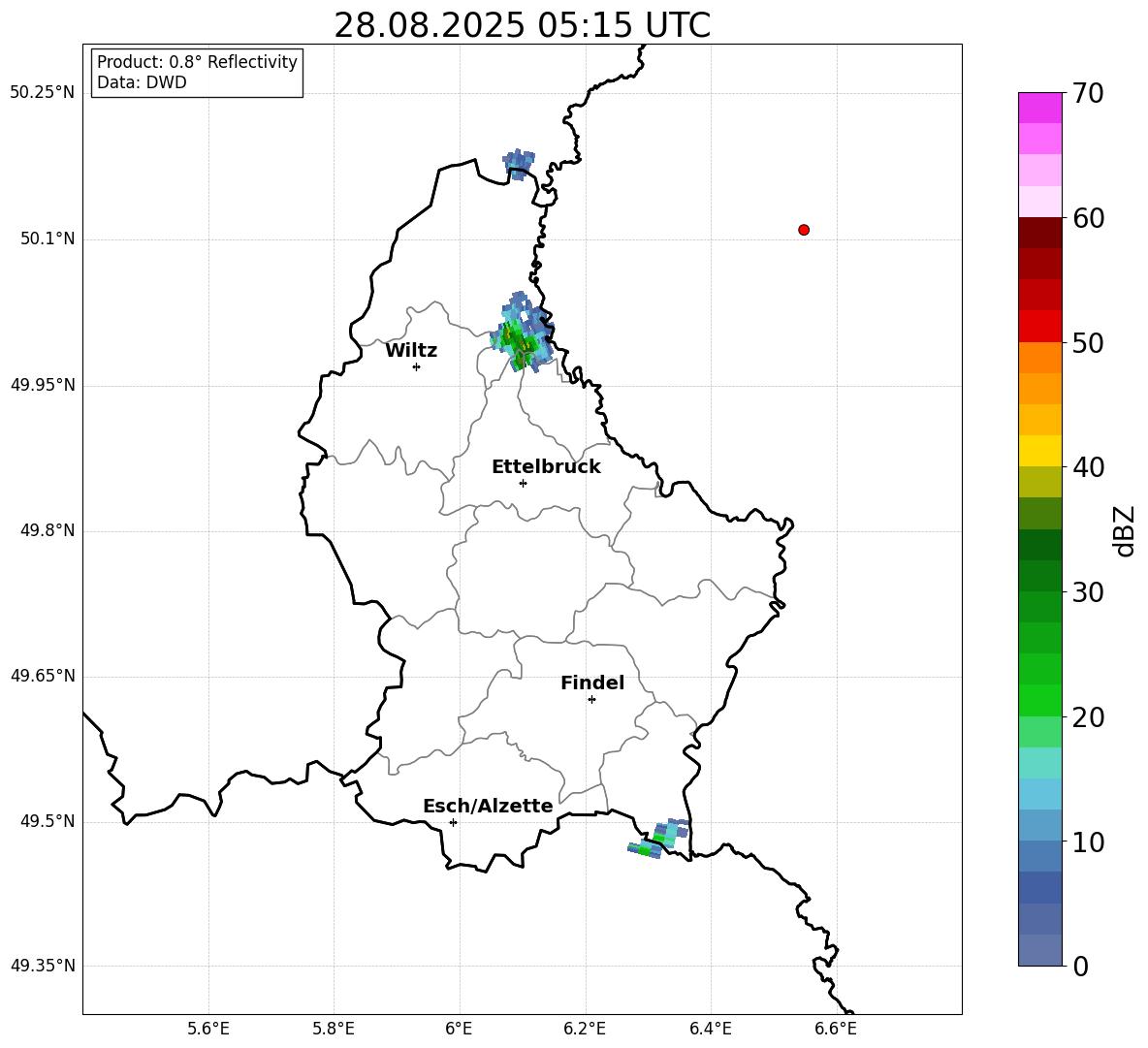This screenshot has height=1048, width=1148.
Task: Click the title '28.08.2025 05:15 UTC'
Action: [522, 25]
